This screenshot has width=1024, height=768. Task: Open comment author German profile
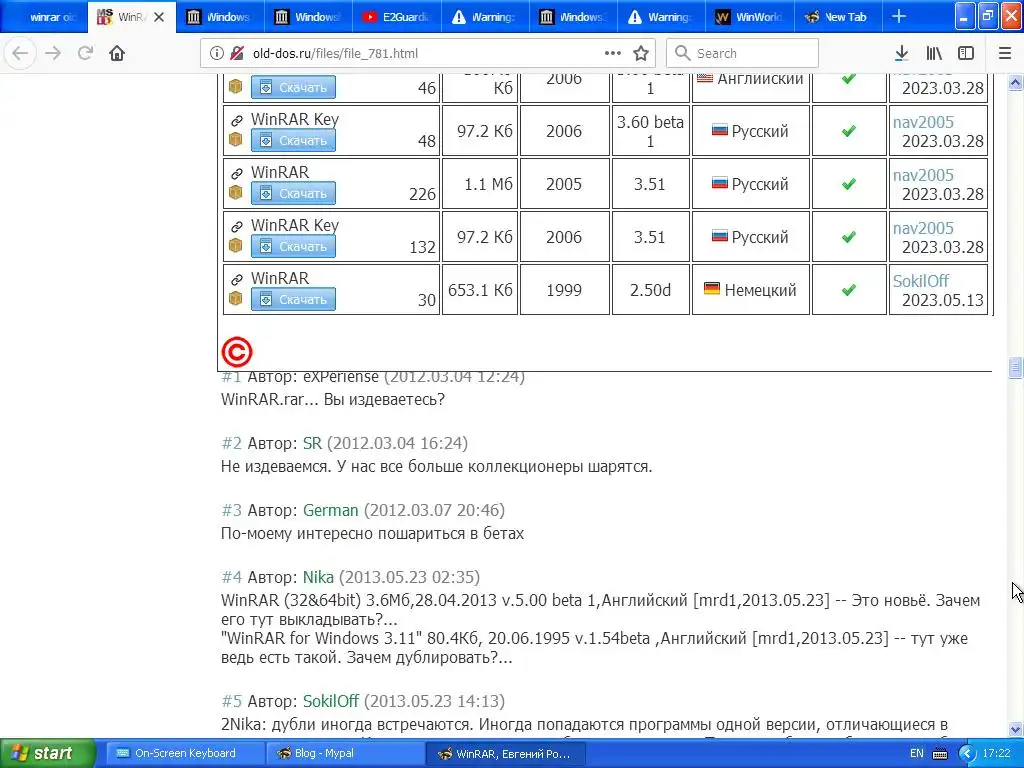pos(330,510)
